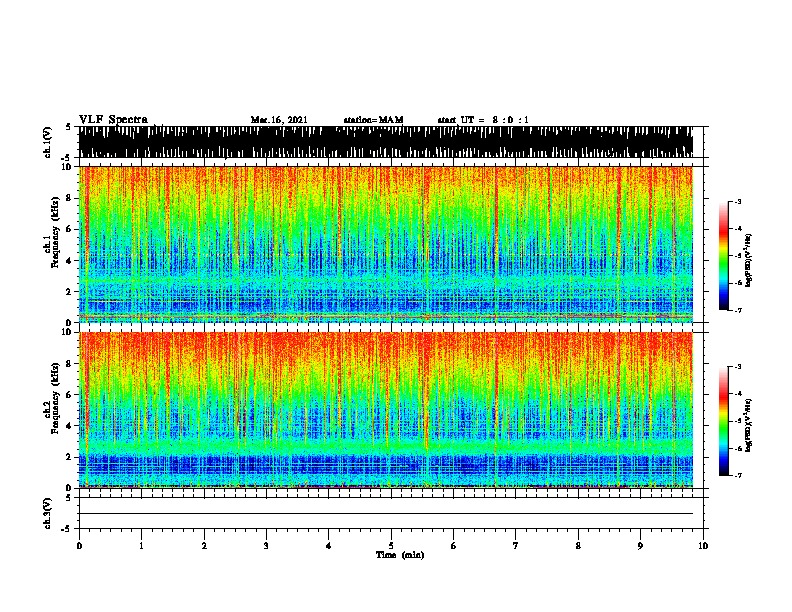Click the "ch.3(V)" axis label
Screen dimensions: 792x612
(48, 513)
